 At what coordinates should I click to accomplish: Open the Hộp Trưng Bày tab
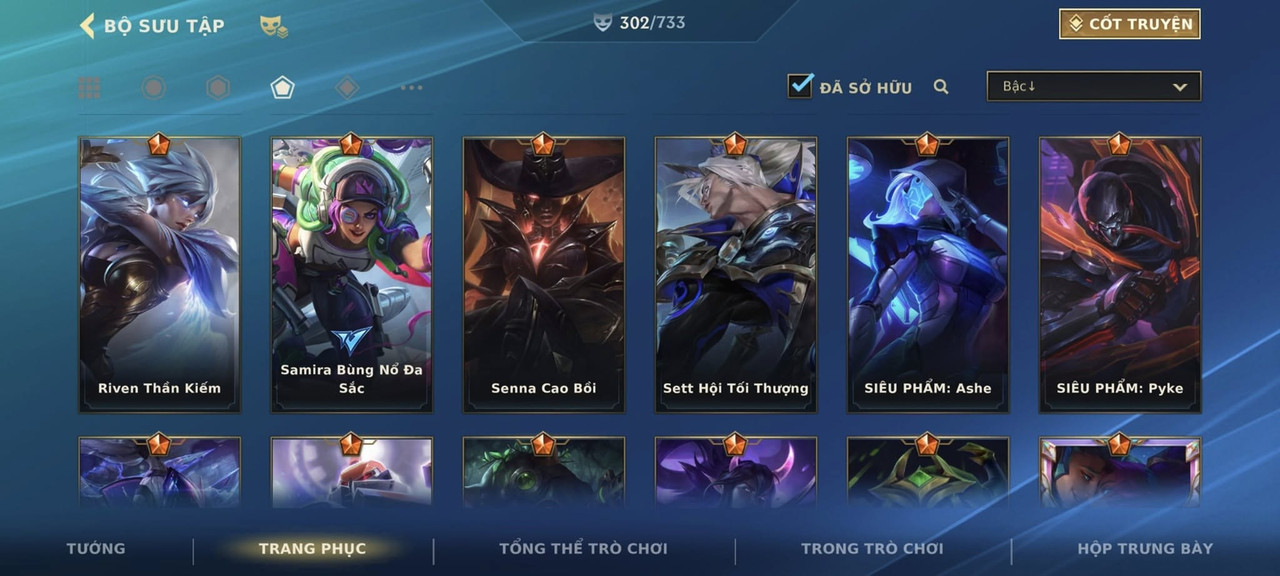[x=1145, y=548]
